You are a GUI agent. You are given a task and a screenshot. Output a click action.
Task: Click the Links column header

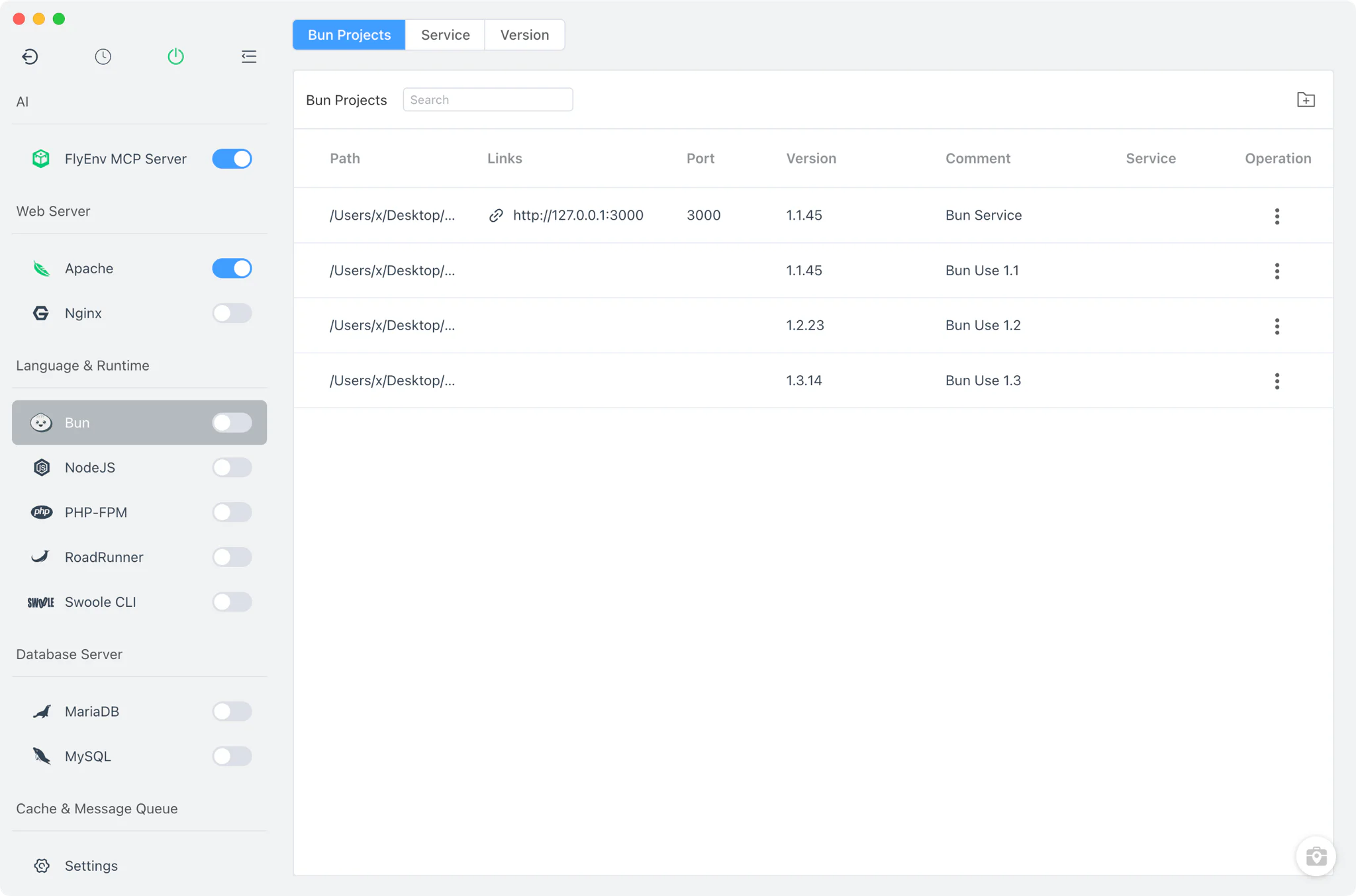pos(505,158)
